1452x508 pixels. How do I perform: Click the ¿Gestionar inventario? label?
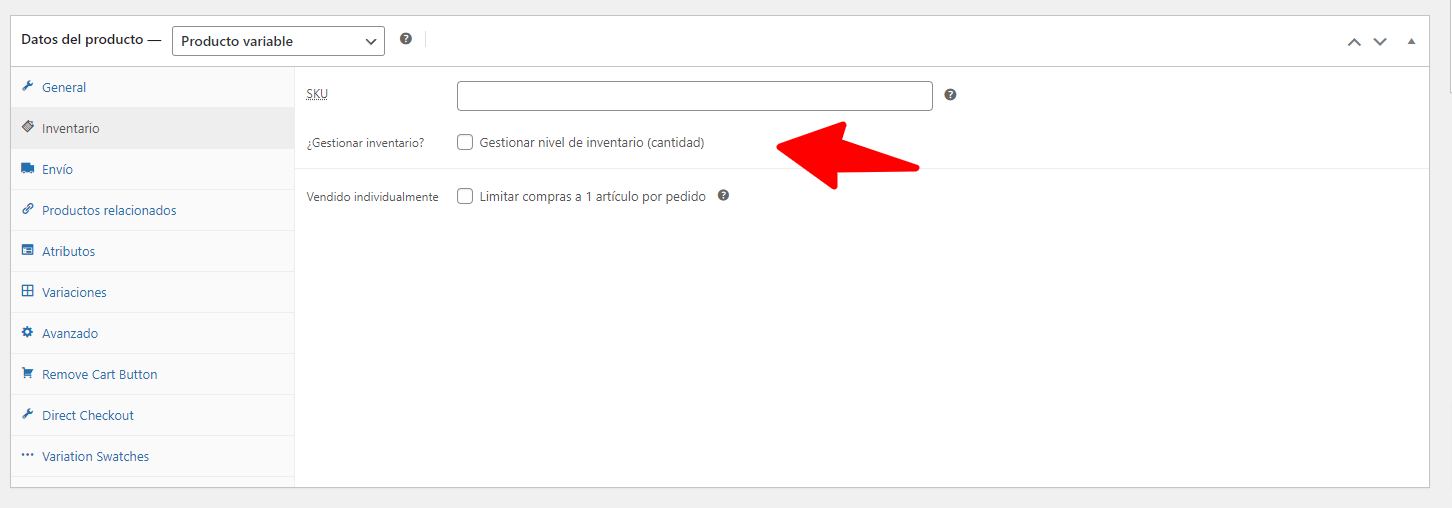[365, 143]
